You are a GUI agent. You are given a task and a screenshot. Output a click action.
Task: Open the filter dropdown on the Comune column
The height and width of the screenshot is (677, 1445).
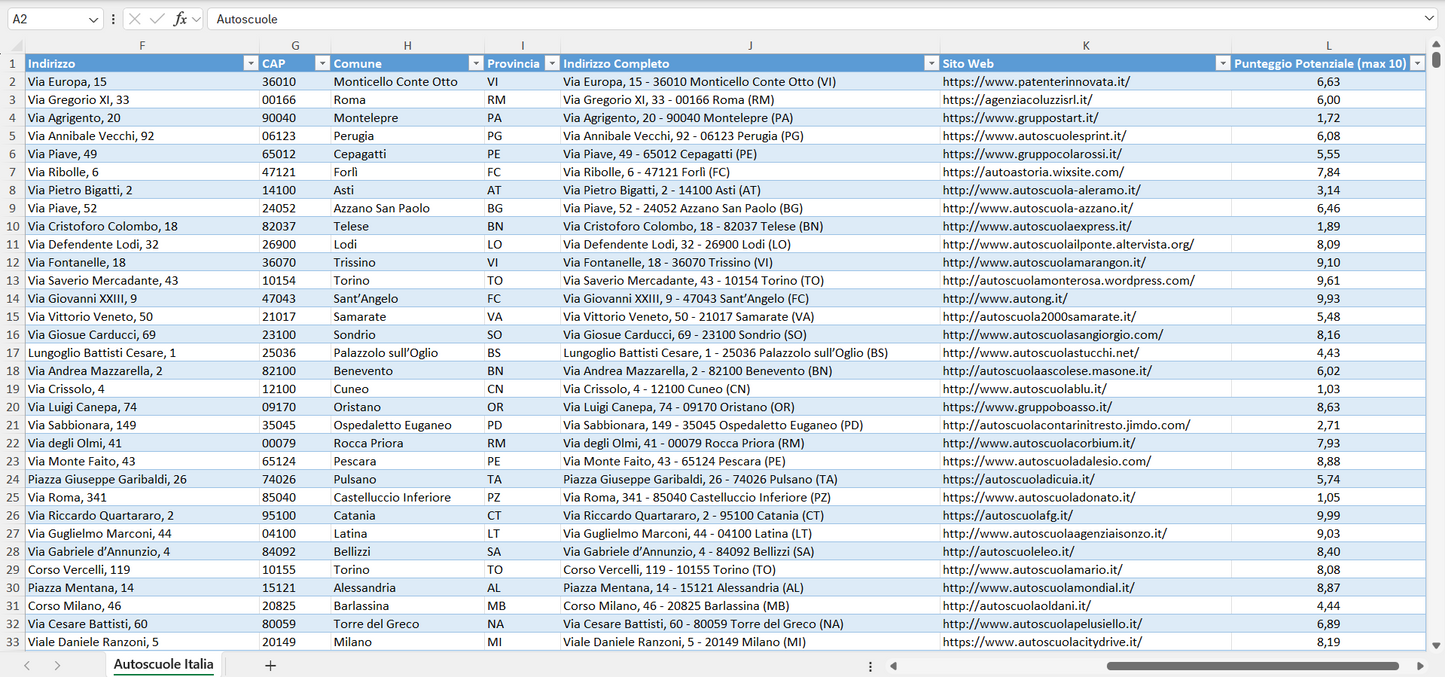(476, 63)
